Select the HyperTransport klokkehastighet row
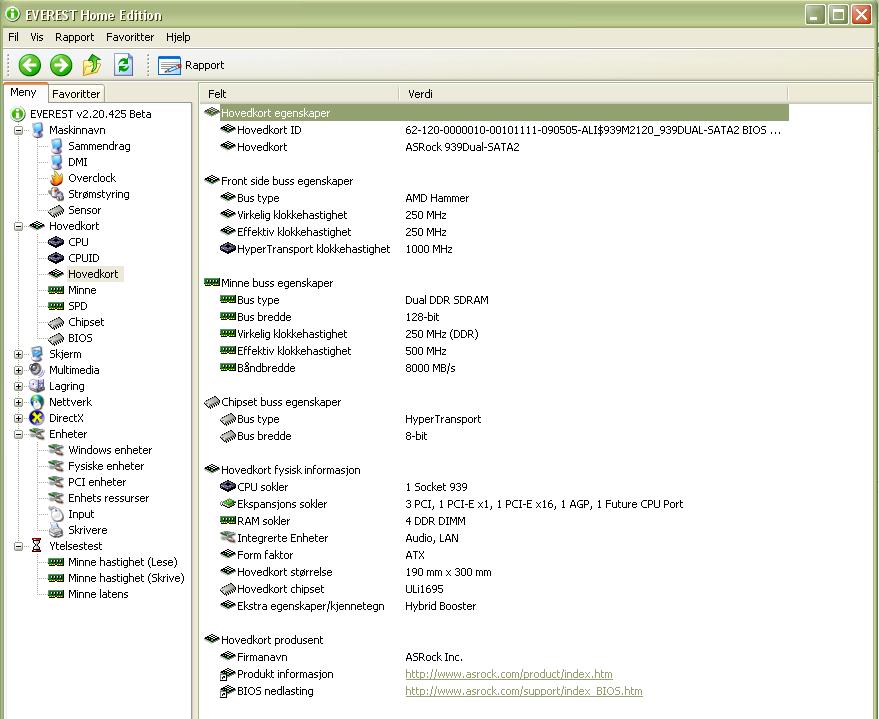 495,249
